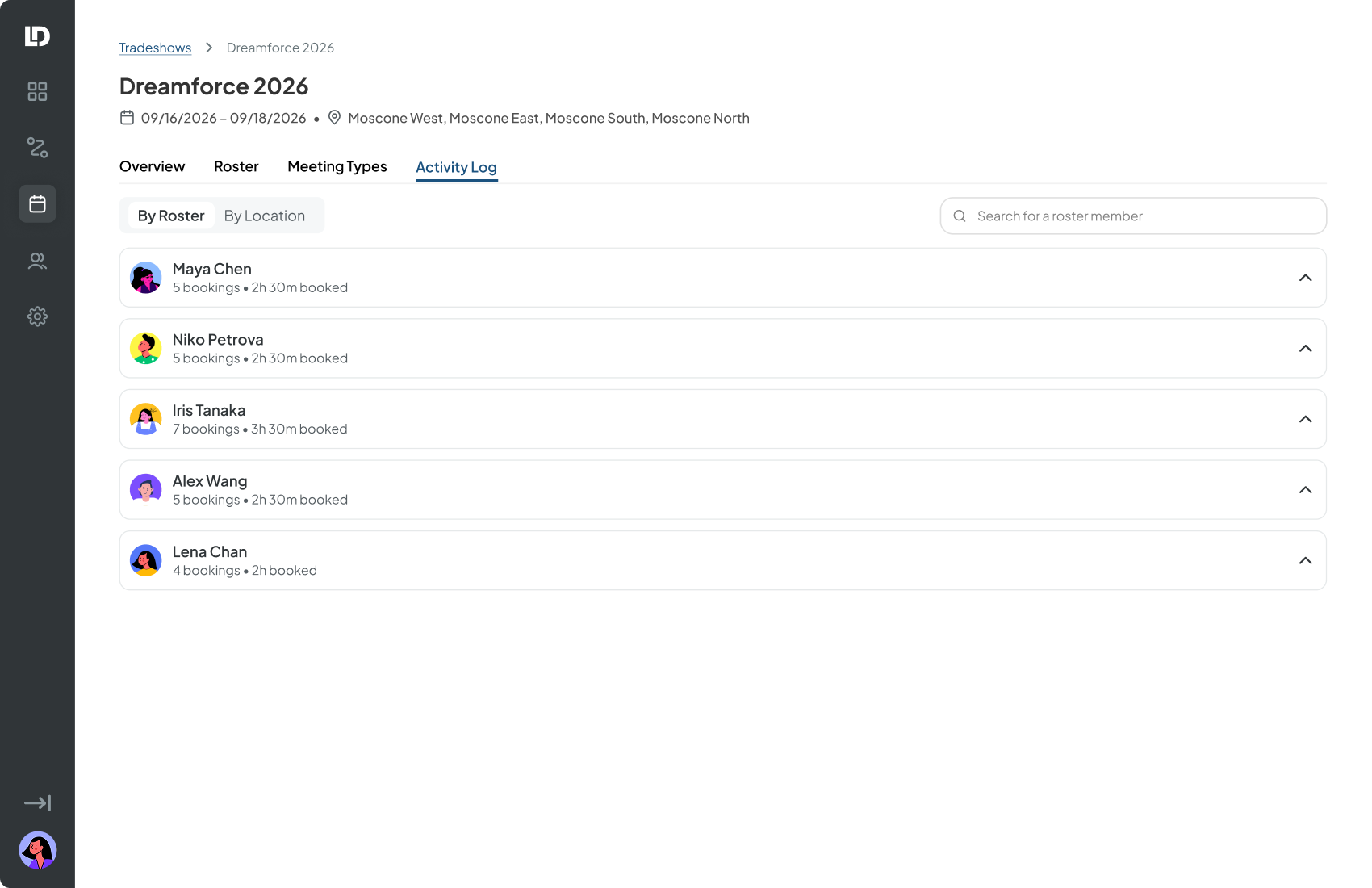
Task: Click '7 bookings • 3h 30m booked' text
Action: 260,429
